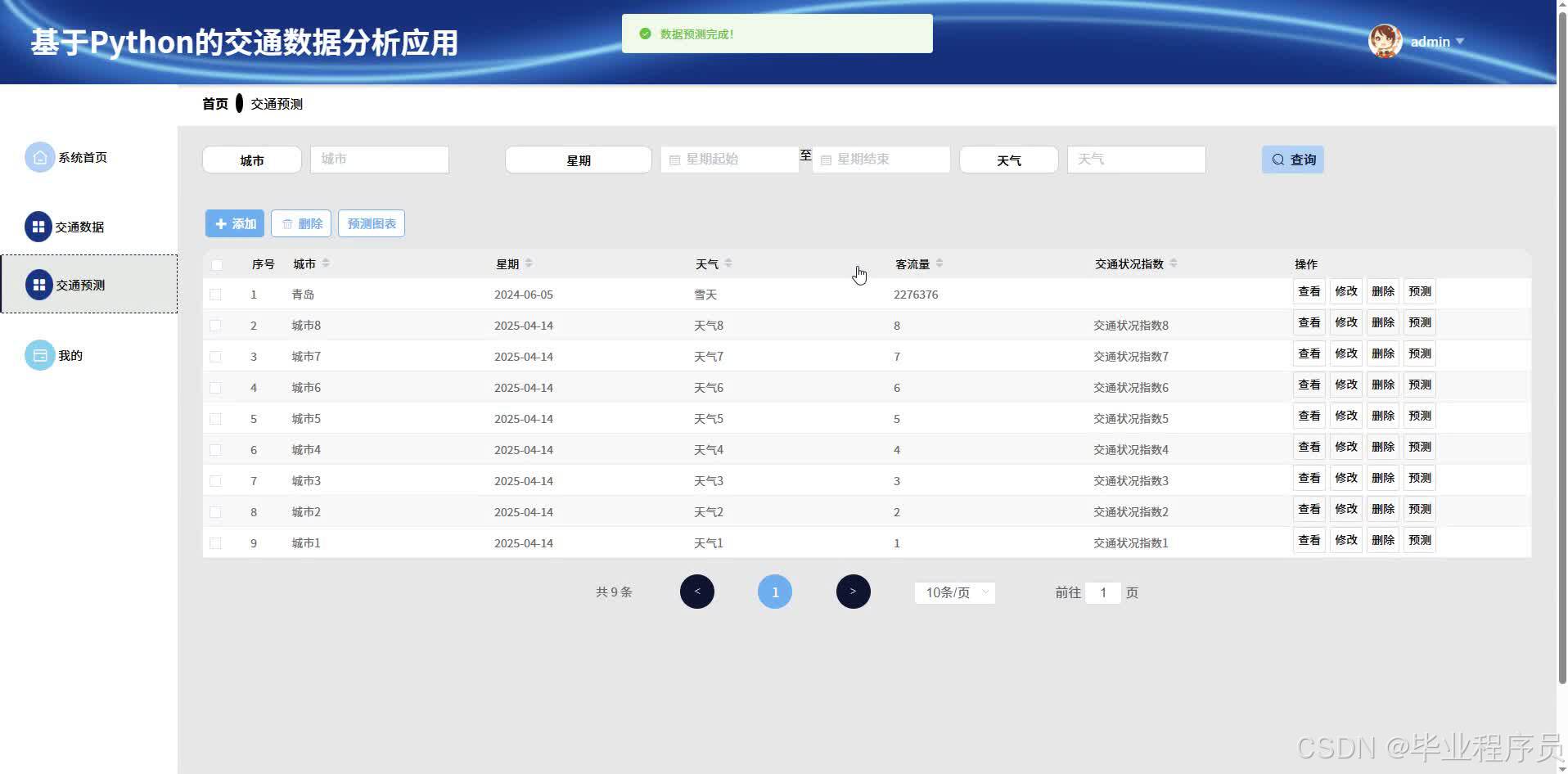Viewport: 1568px width, 774px height.
Task: Click 查看 on the 青岛 row
Action: [x=1309, y=291]
